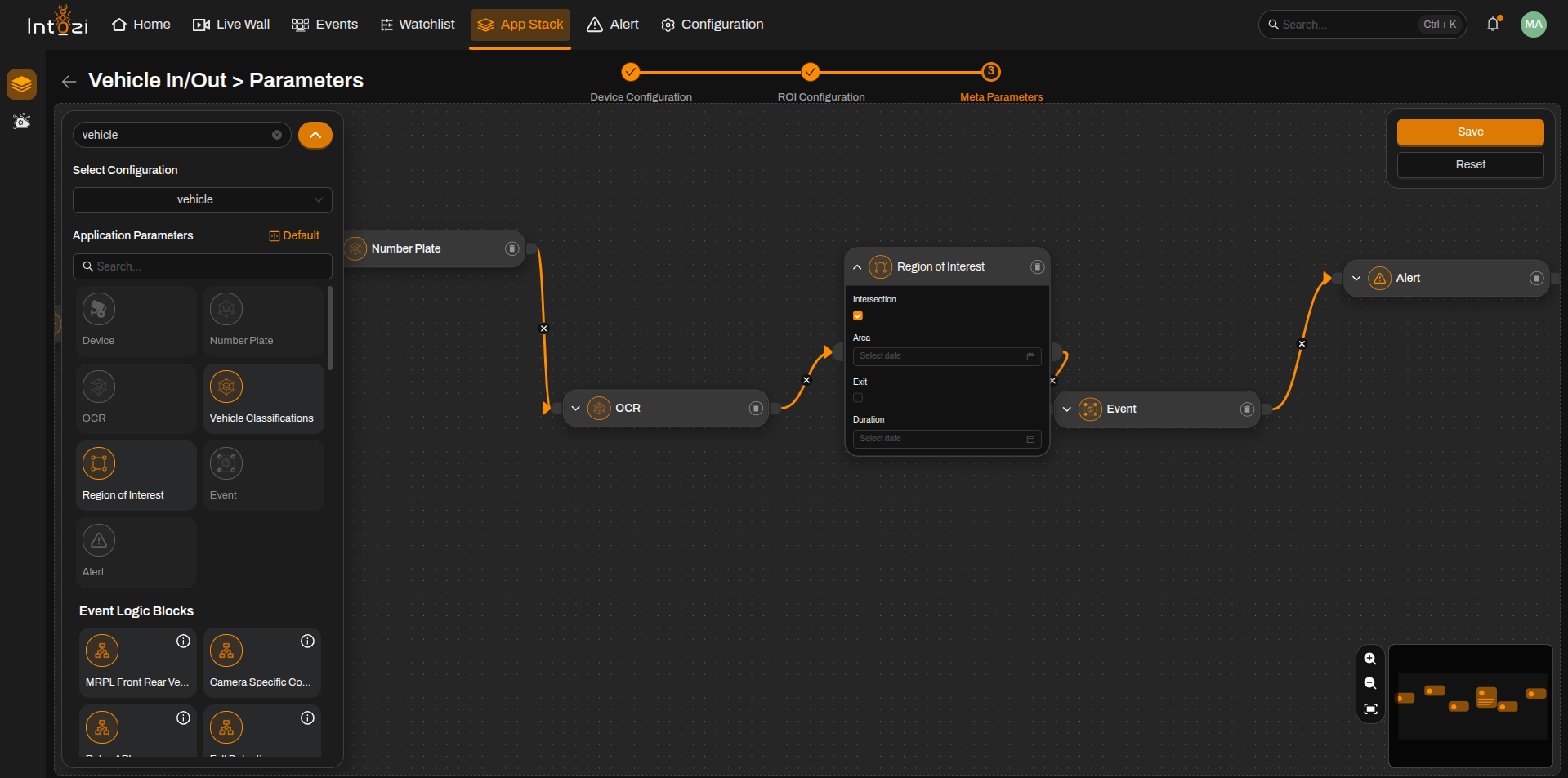Image resolution: width=1568 pixels, height=778 pixels.
Task: Remove Region of Interest to Event connection
Action: point(1052,381)
